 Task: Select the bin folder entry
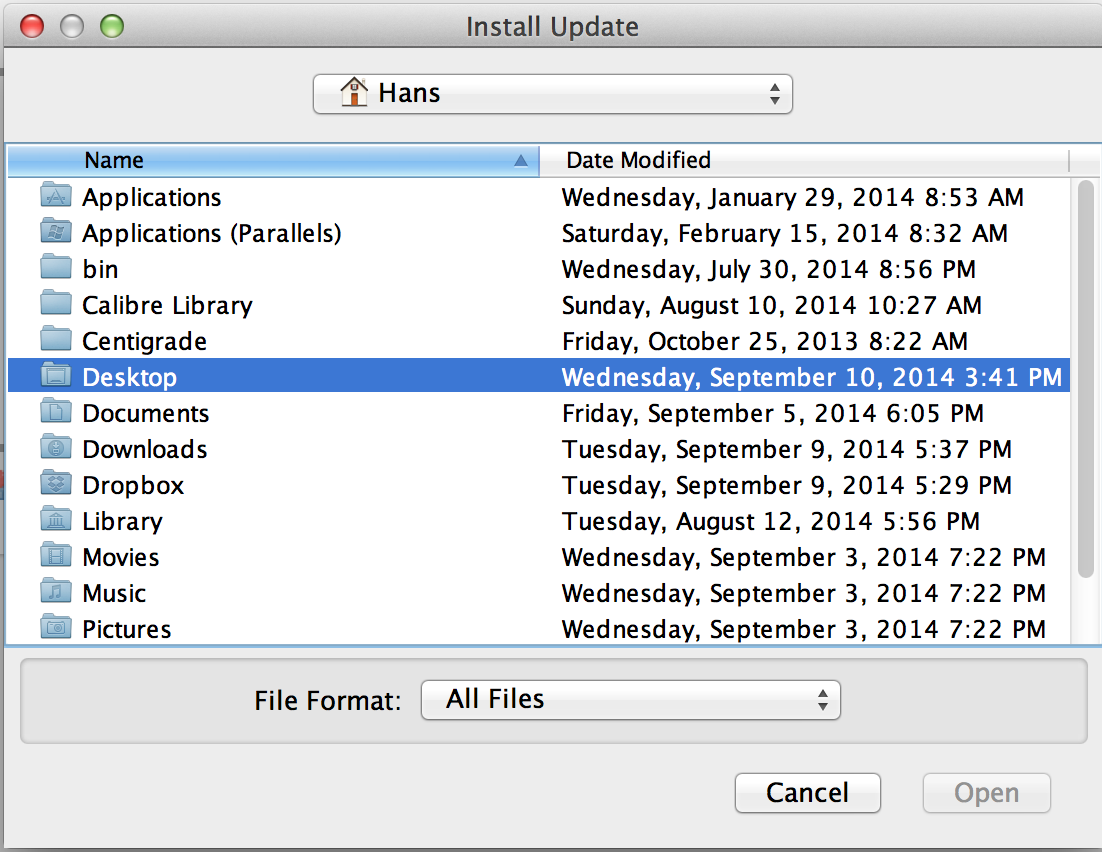click(100, 269)
